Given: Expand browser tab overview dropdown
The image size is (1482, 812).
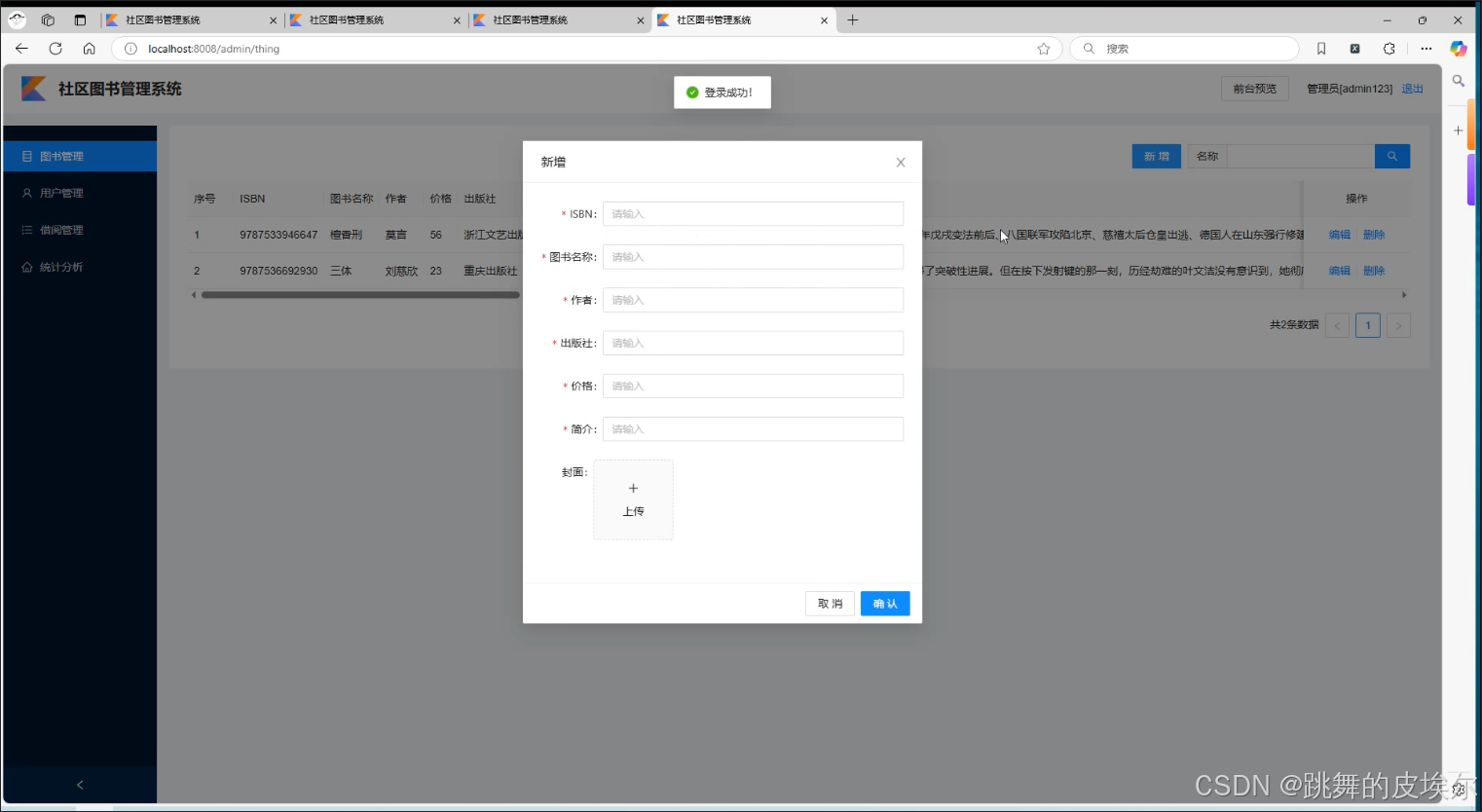Looking at the screenshot, I should [x=48, y=19].
